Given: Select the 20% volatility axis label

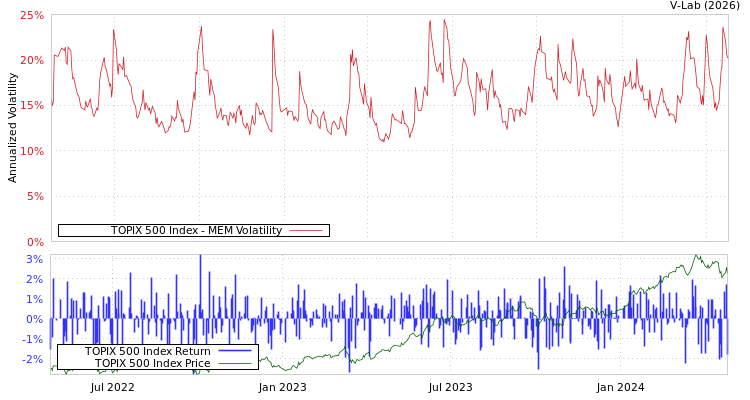Looking at the screenshot, I should 31,60.
